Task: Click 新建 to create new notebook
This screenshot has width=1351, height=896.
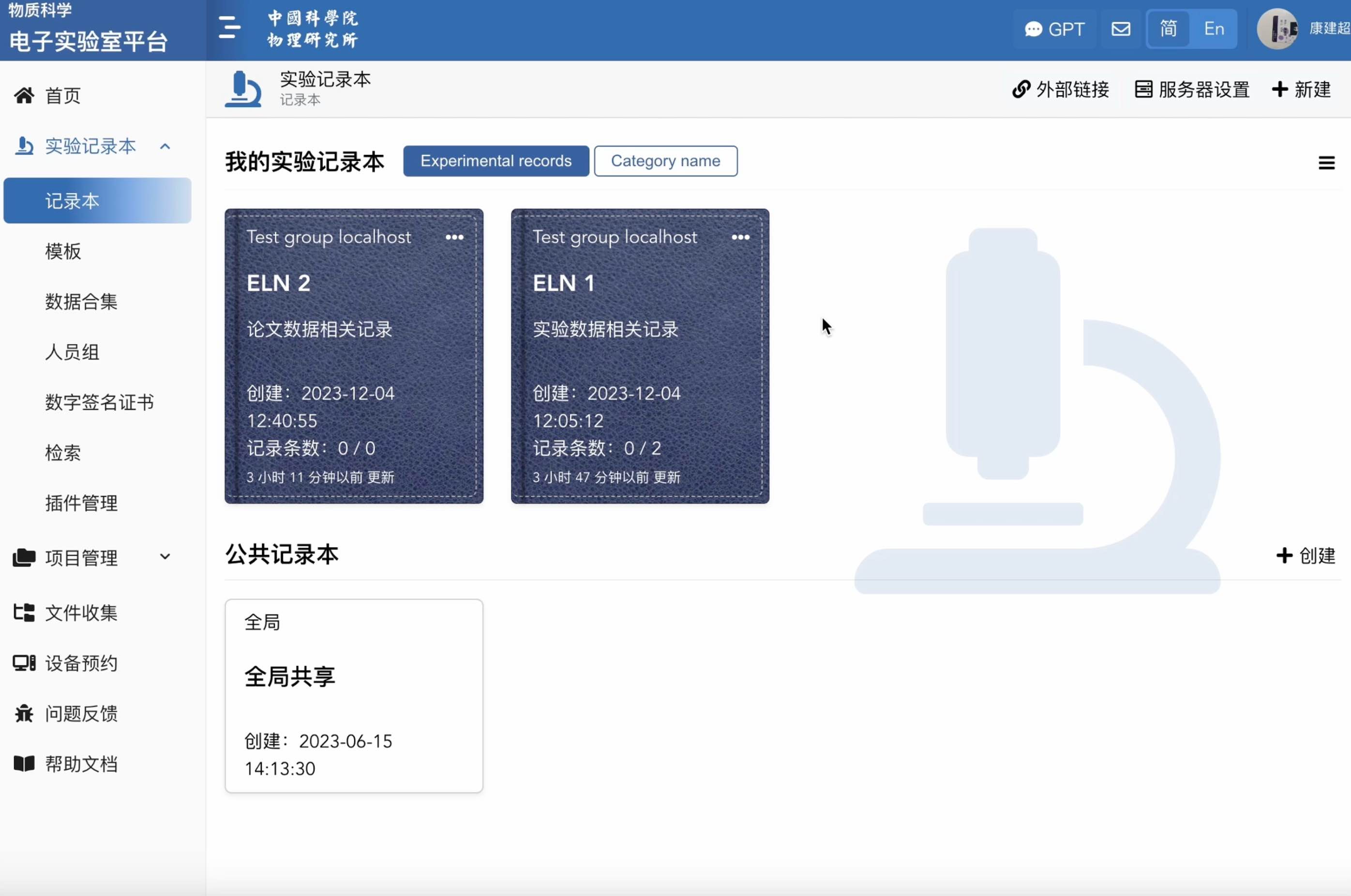Action: 1302,90
